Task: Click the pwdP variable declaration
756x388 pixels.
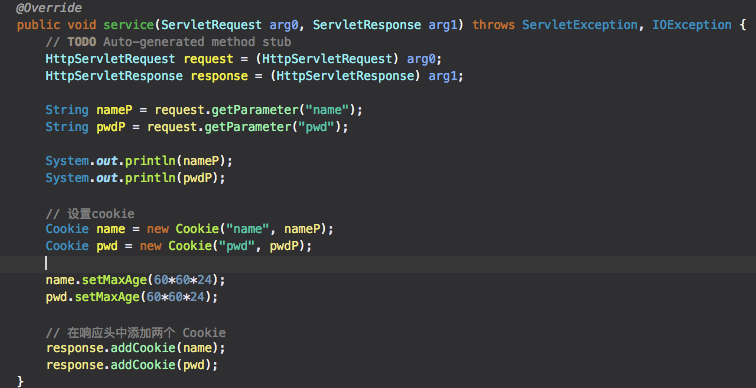Action: pyautogui.click(x=111, y=127)
